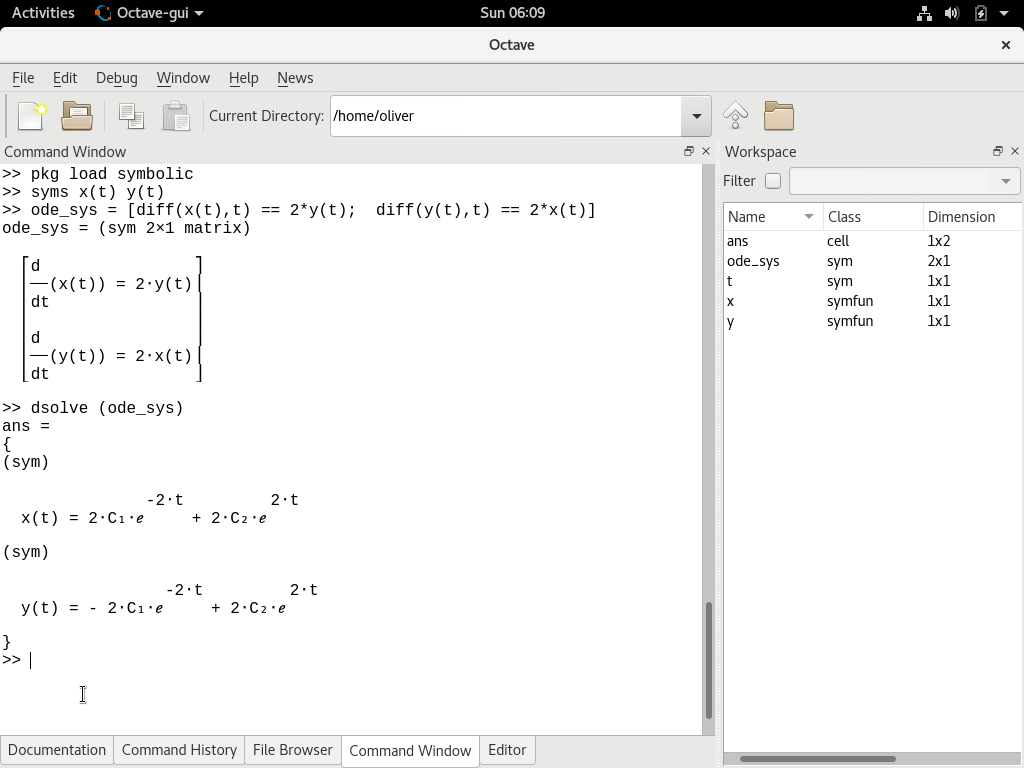Select variable ode_sys in Workspace
The height and width of the screenshot is (768, 1024).
tap(753, 261)
